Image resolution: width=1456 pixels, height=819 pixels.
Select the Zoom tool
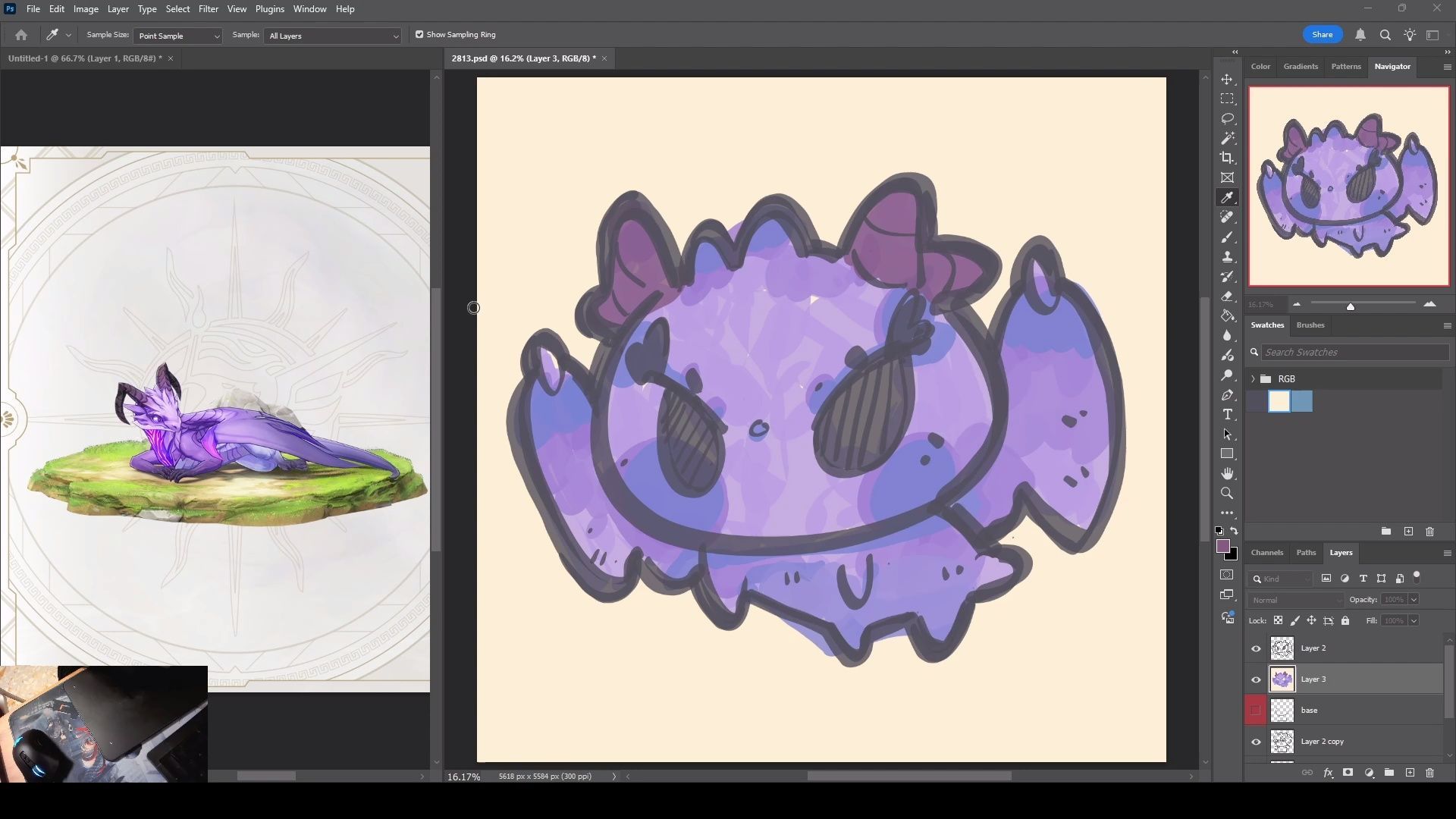1227,494
